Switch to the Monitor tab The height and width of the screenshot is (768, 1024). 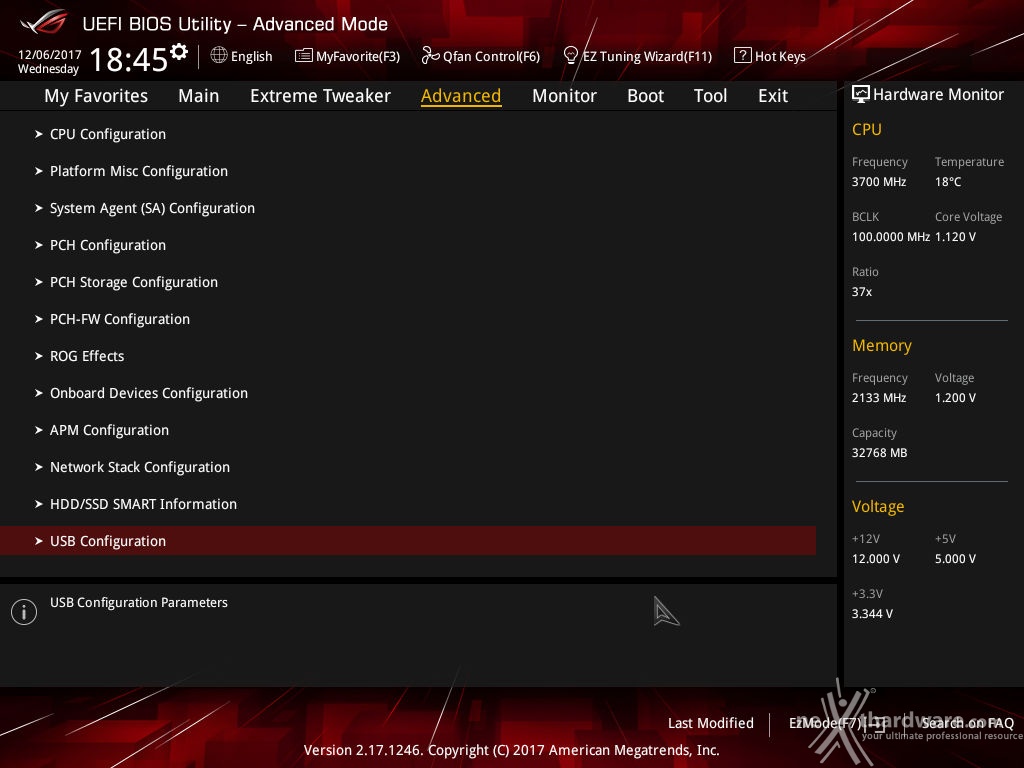(x=564, y=96)
